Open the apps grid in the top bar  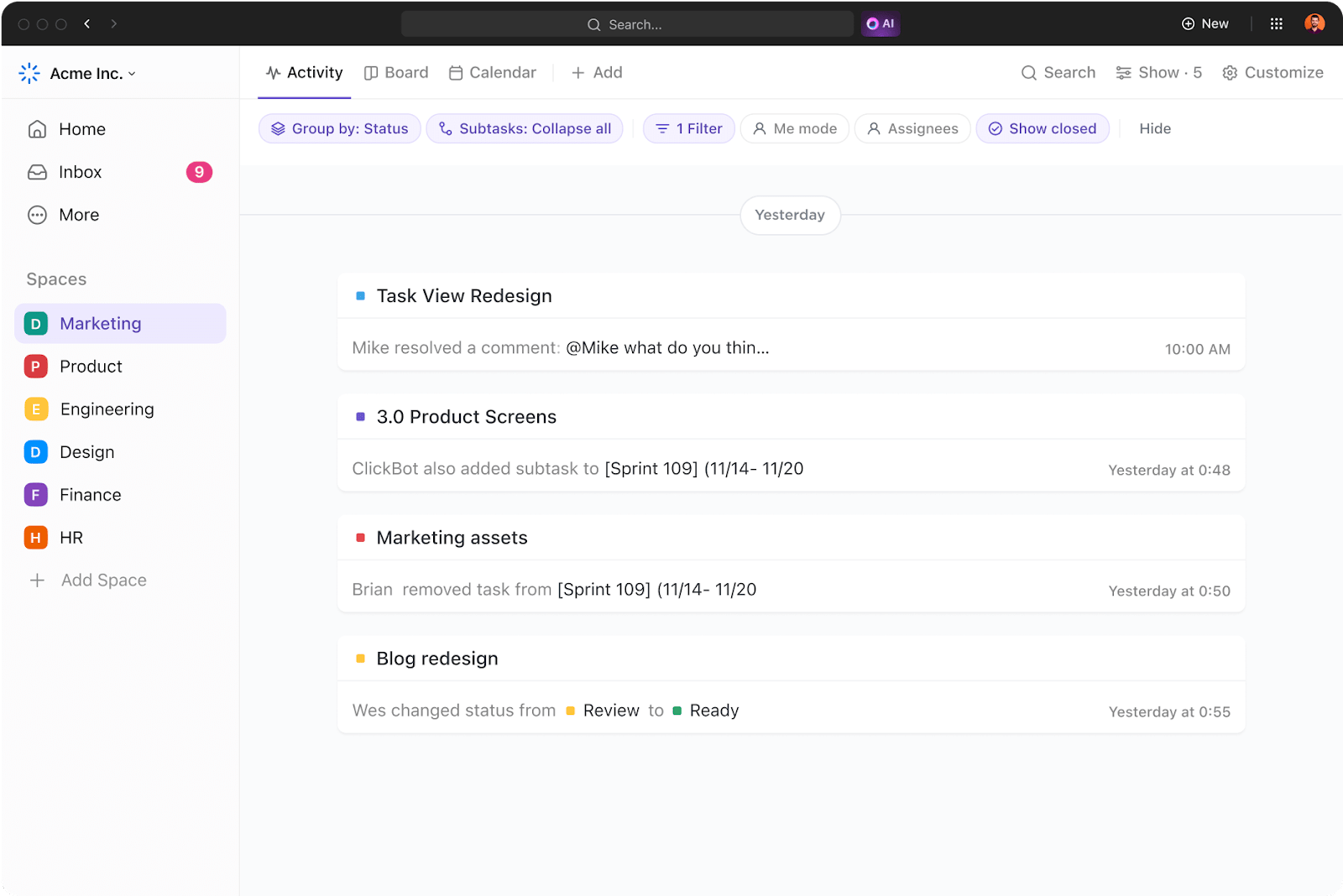[1276, 23]
